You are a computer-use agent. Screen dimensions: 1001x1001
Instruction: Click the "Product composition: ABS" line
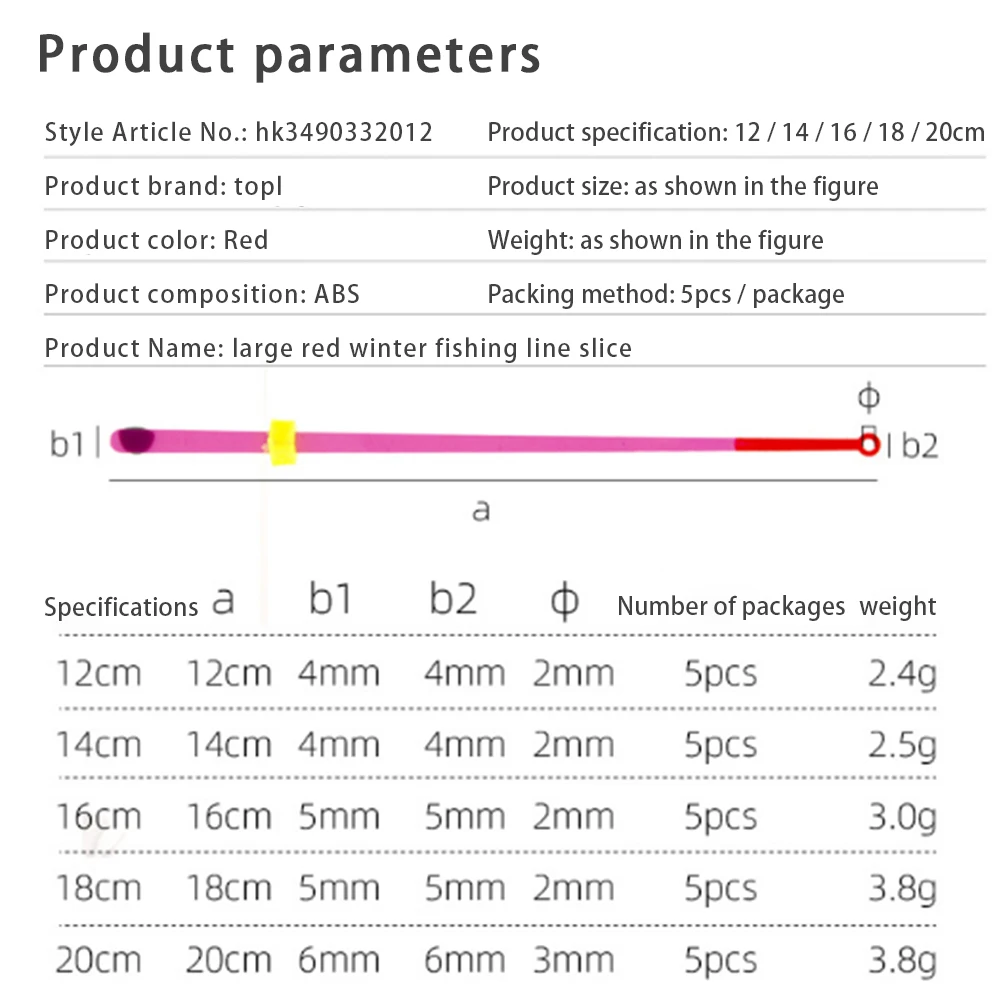click(202, 294)
